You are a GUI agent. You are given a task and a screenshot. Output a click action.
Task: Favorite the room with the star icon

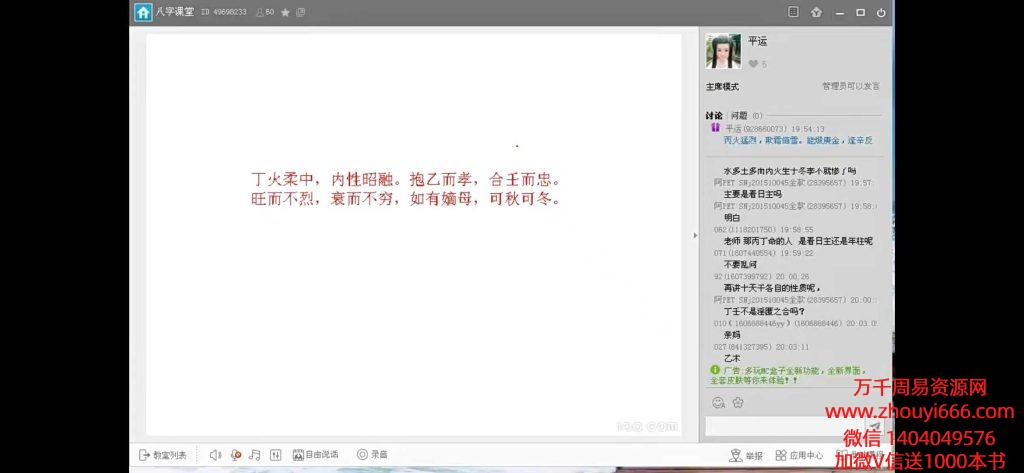click(285, 12)
